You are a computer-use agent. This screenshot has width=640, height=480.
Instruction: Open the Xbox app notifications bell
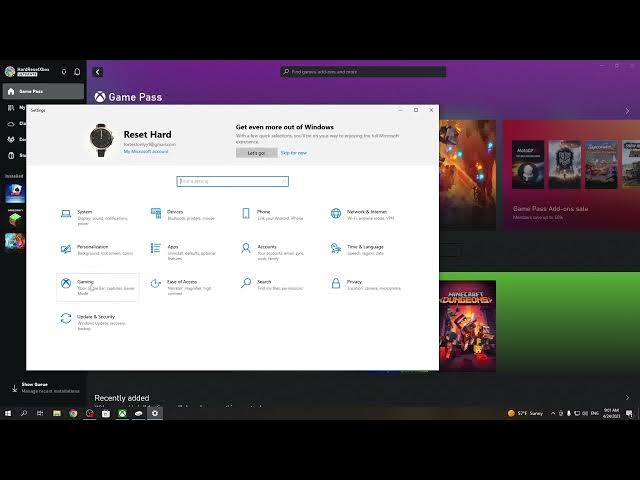77,72
